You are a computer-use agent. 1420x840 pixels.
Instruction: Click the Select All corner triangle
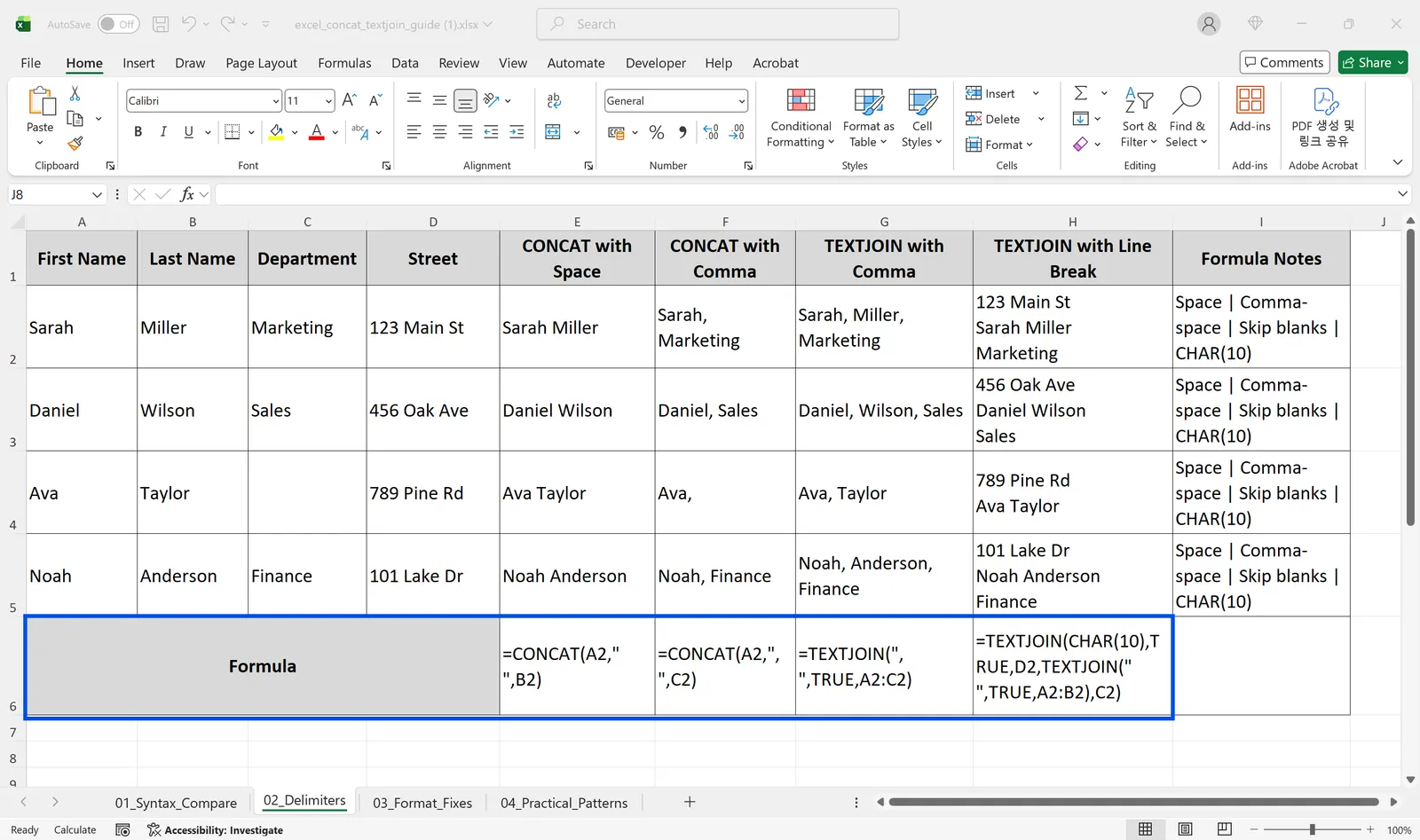[17, 222]
